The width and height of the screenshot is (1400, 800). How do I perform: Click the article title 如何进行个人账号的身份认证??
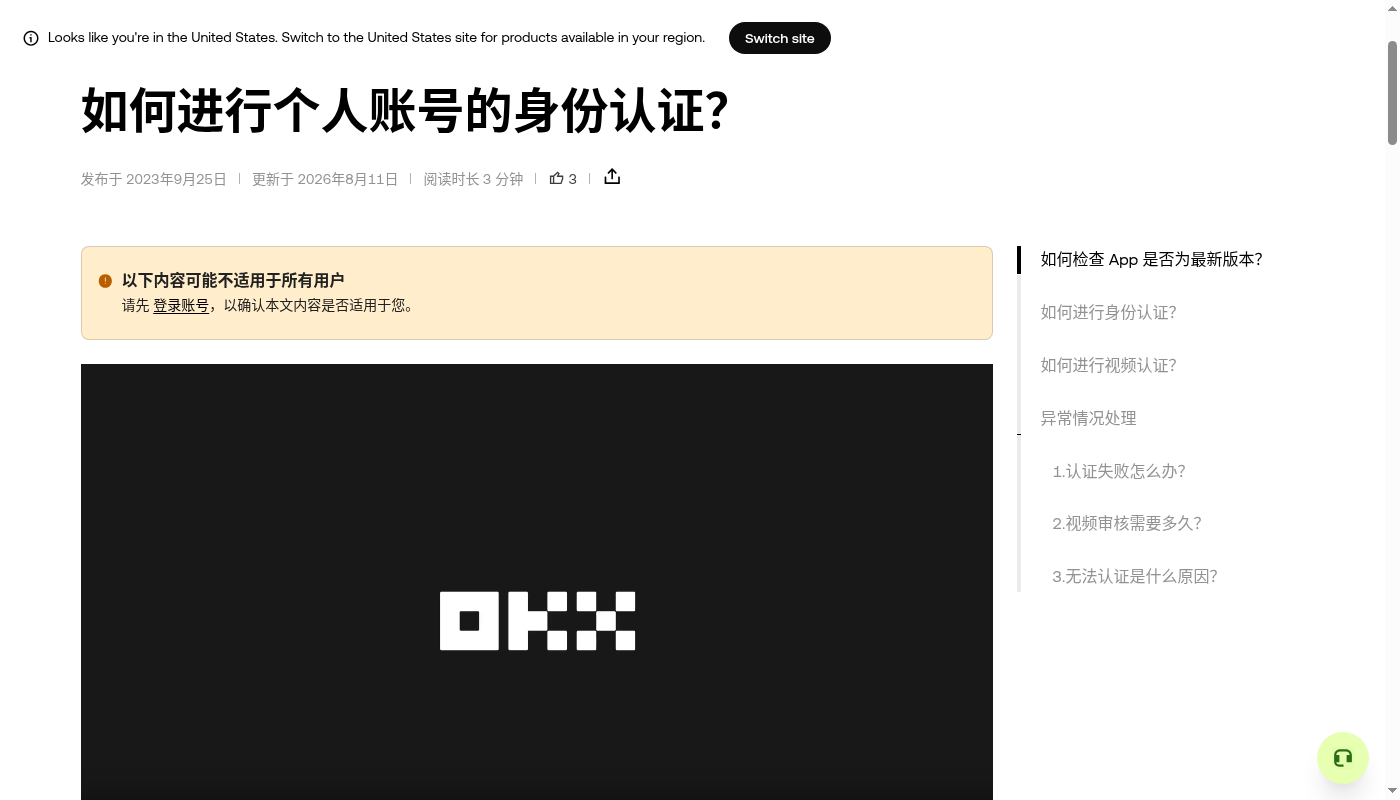click(405, 110)
